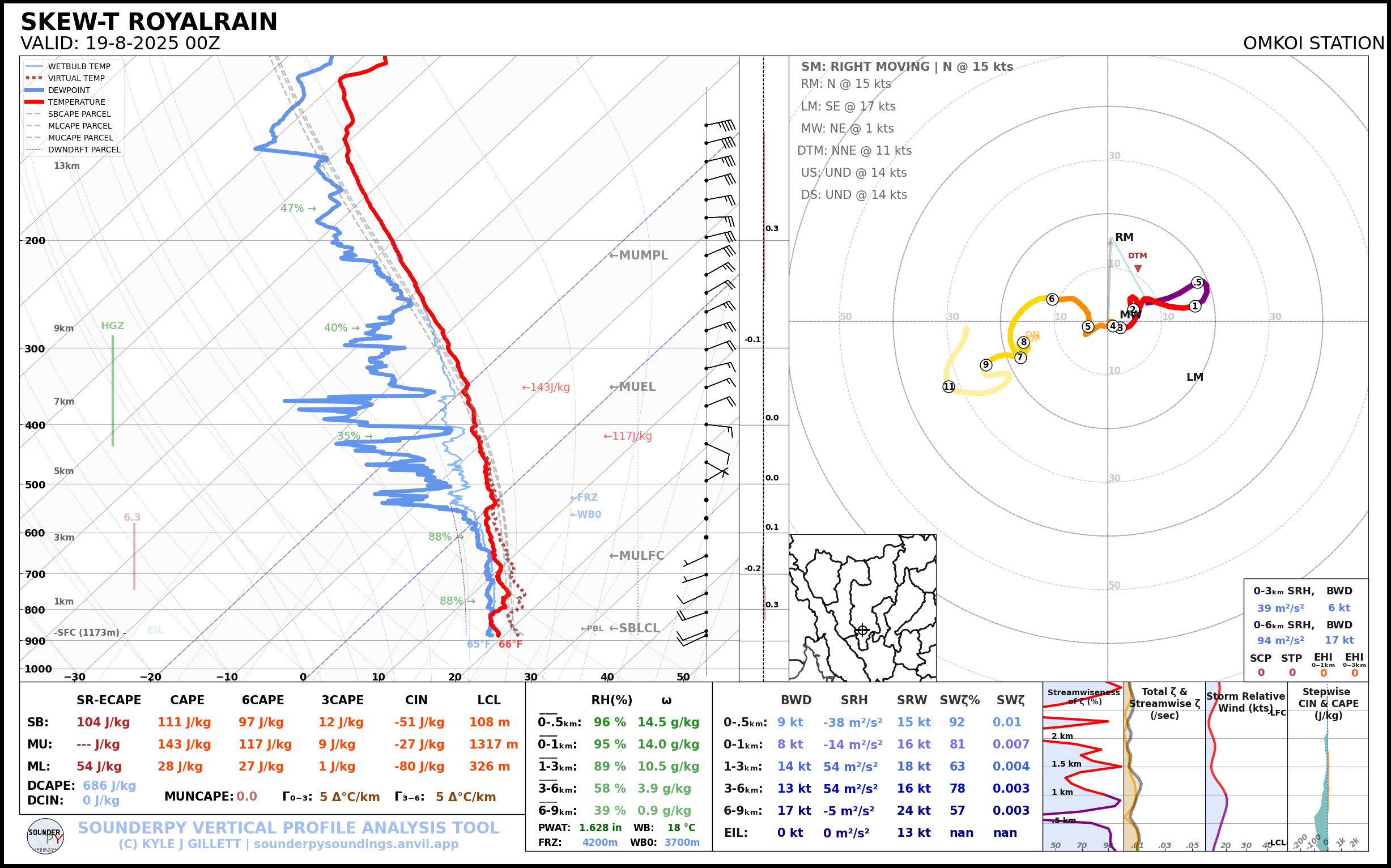Screen dimensions: 1391x868
Task: Click hodograph height marker .5
Action: click(1197, 283)
